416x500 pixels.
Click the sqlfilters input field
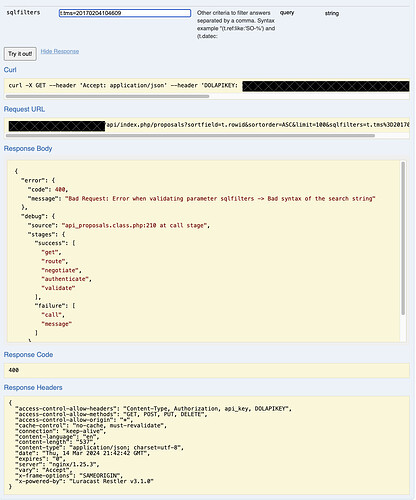(125, 13)
